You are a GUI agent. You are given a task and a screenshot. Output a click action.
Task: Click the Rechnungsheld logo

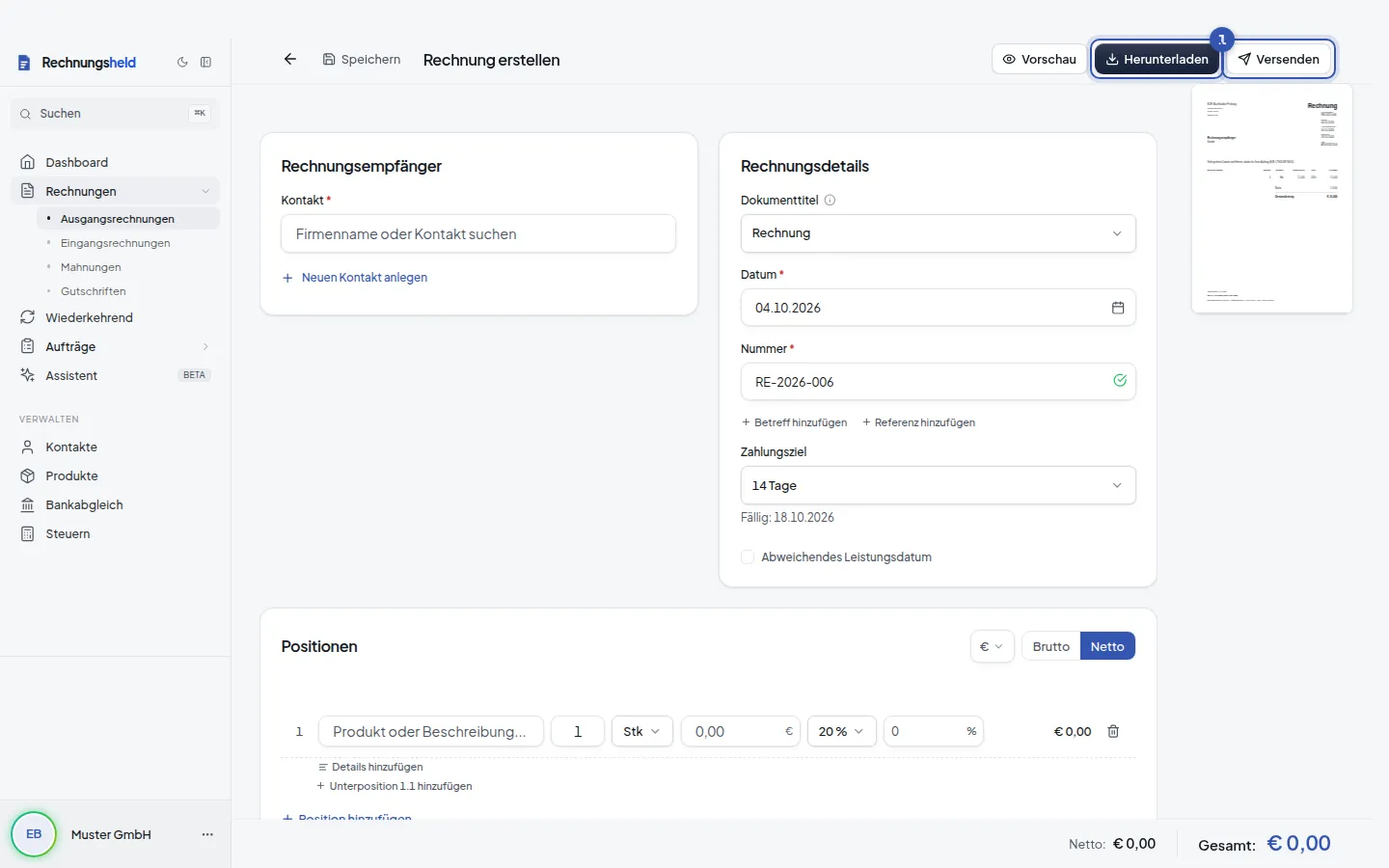(77, 63)
